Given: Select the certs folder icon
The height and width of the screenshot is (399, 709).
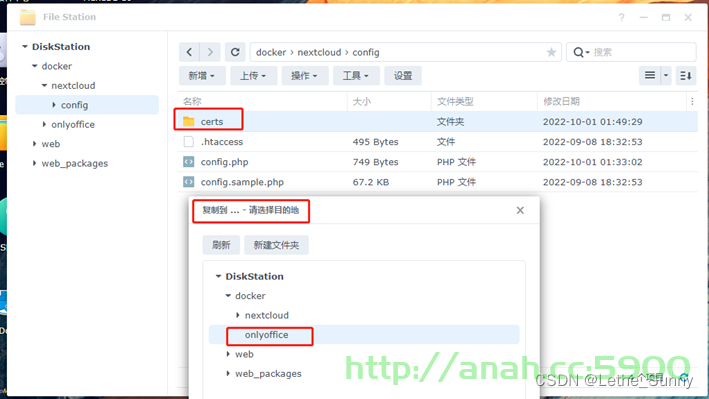Looking at the screenshot, I should coord(189,122).
